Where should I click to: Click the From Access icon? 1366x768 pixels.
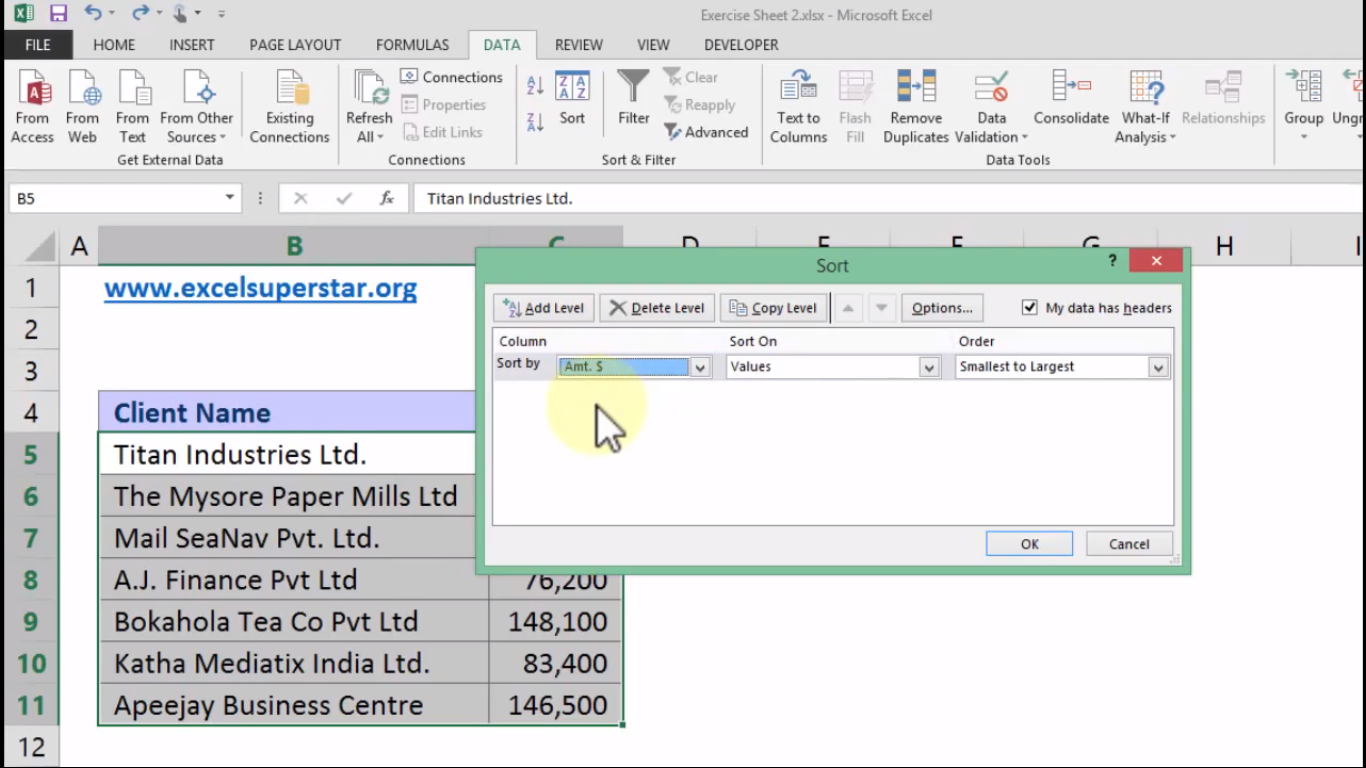[32, 106]
